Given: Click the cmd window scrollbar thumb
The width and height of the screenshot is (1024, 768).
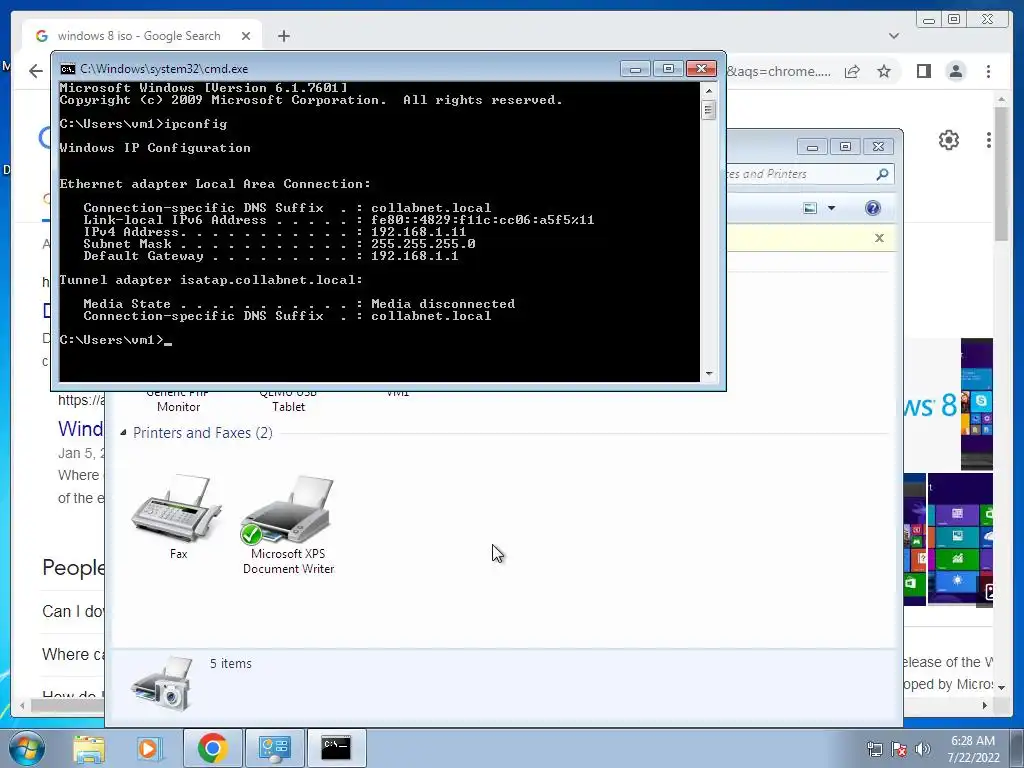Looking at the screenshot, I should point(709,110).
